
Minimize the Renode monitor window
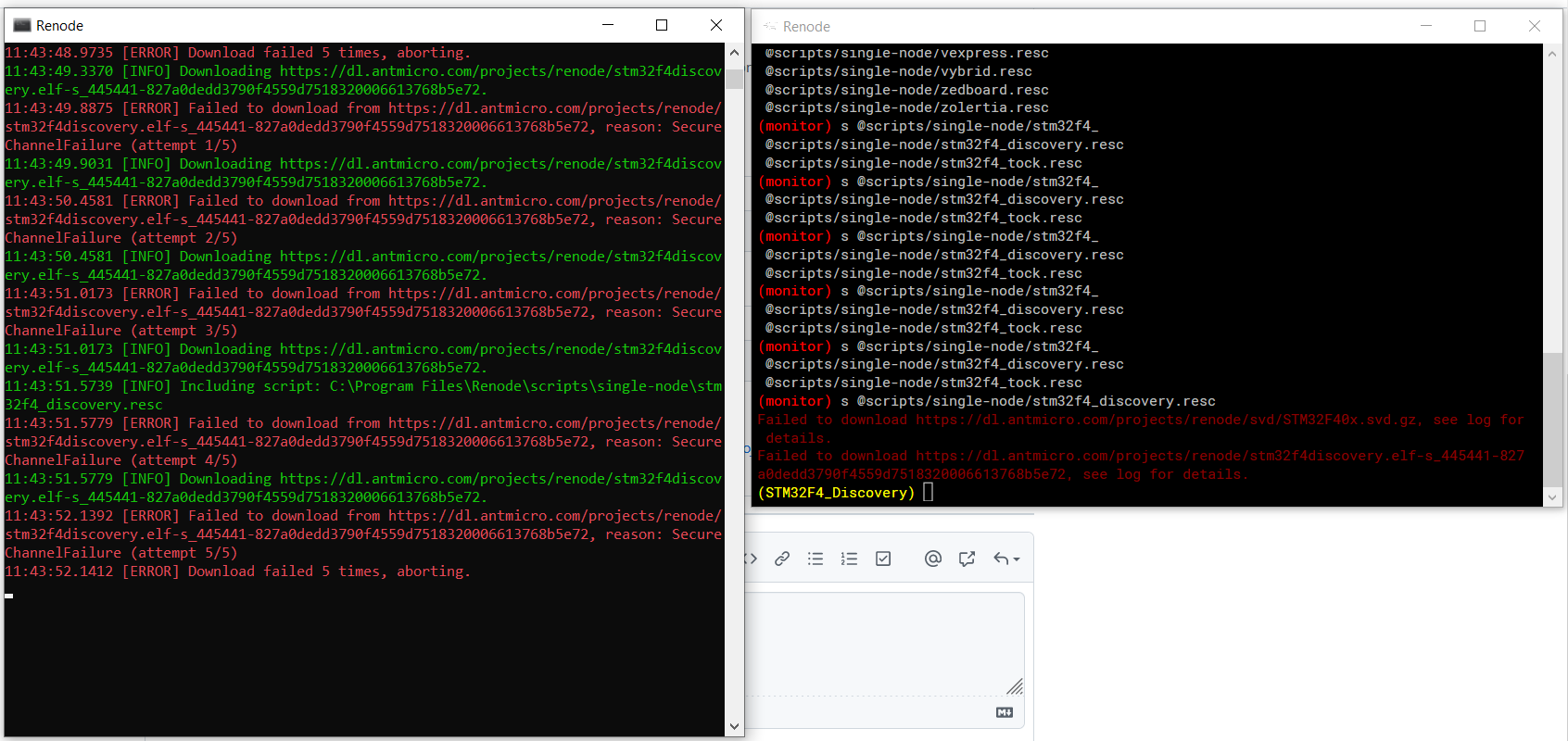click(1426, 26)
